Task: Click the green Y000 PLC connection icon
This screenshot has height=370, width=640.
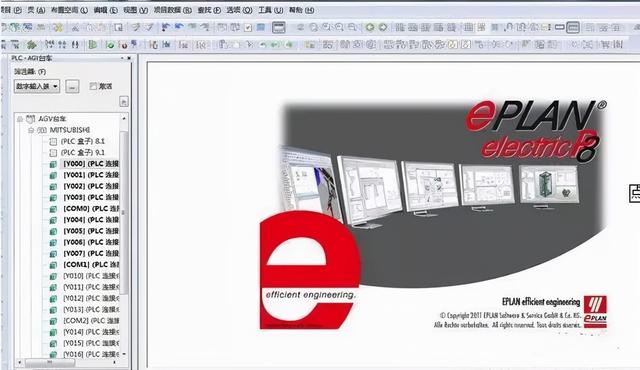Action: (53, 164)
